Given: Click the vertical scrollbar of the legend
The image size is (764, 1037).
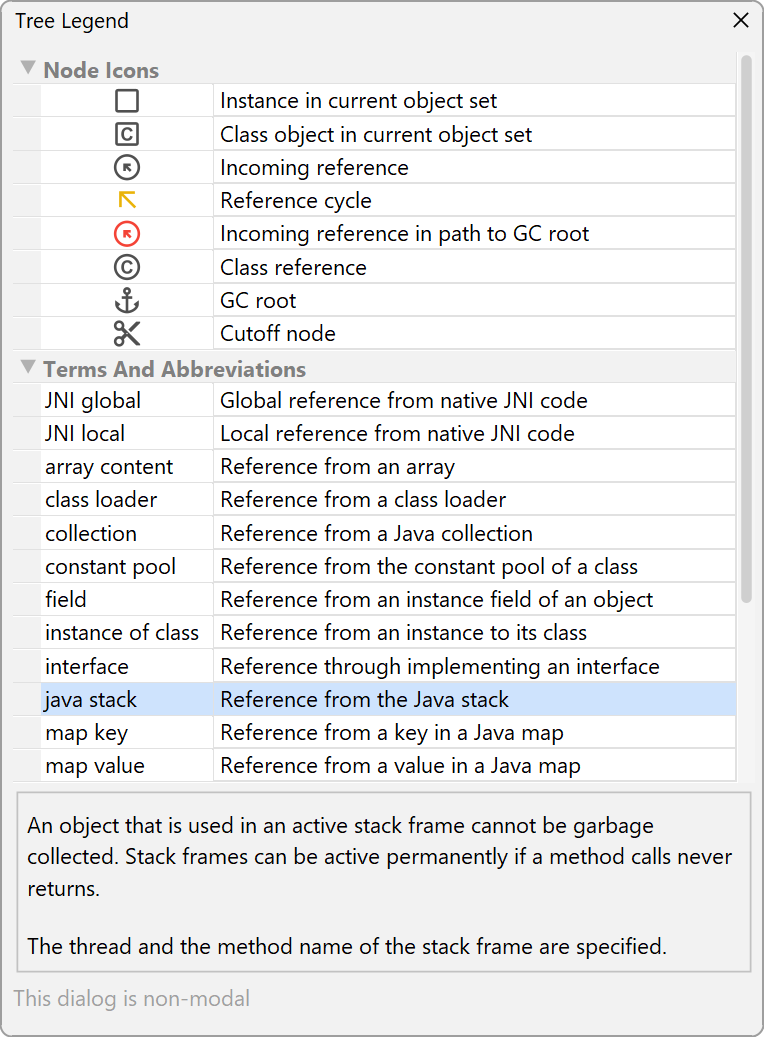Looking at the screenshot, I should [x=746, y=330].
